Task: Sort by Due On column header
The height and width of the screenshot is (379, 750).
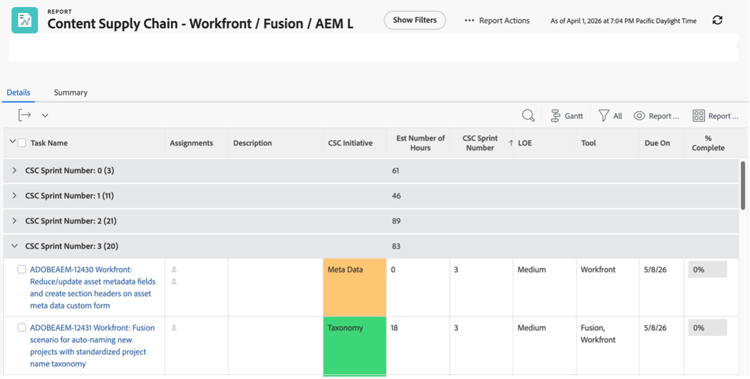Action: pos(657,143)
